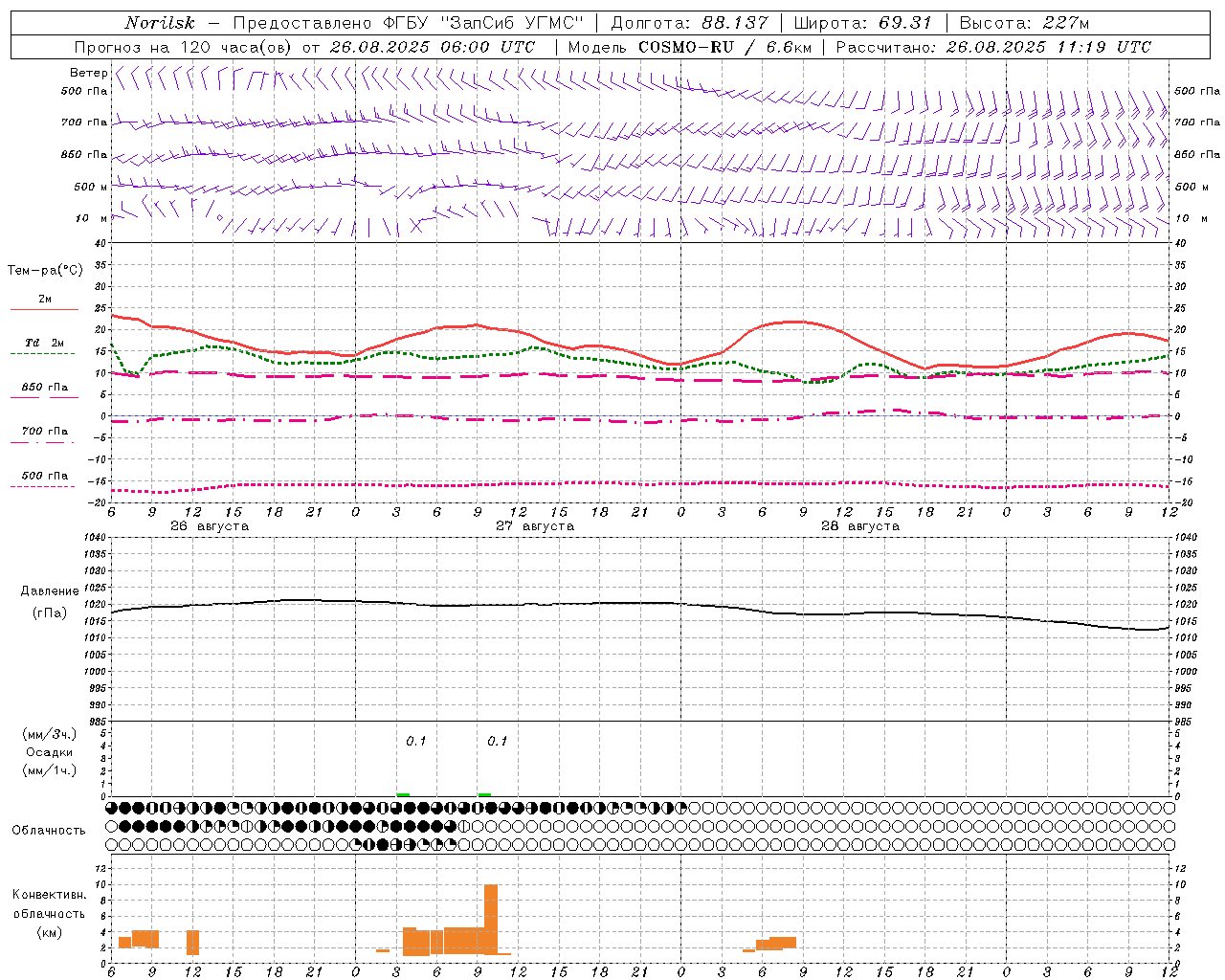The image size is (1225, 980).
Task: Click the "26 августа" date label
Action: point(210,526)
